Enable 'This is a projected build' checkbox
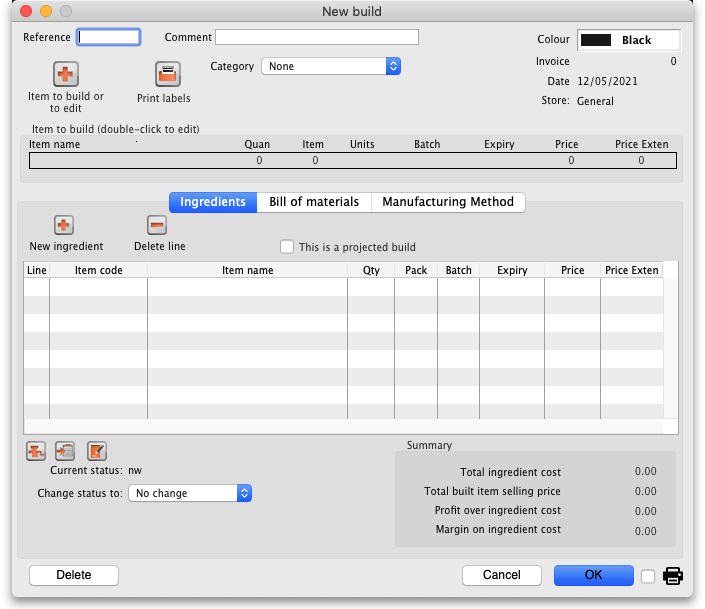Screen dimensions: 705x609 (x=288, y=247)
